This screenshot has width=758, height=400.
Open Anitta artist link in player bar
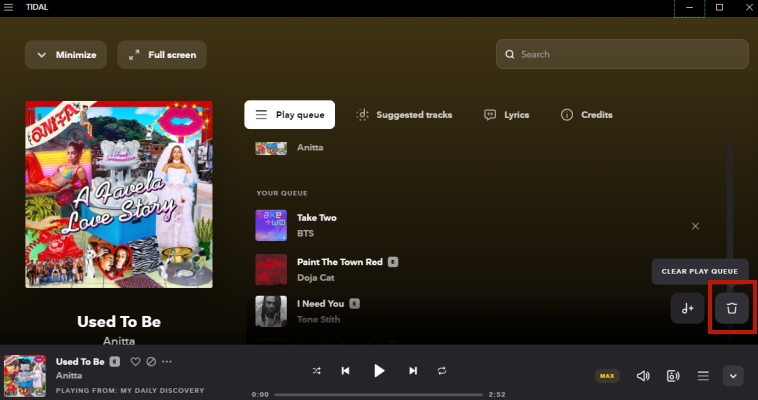coord(69,375)
